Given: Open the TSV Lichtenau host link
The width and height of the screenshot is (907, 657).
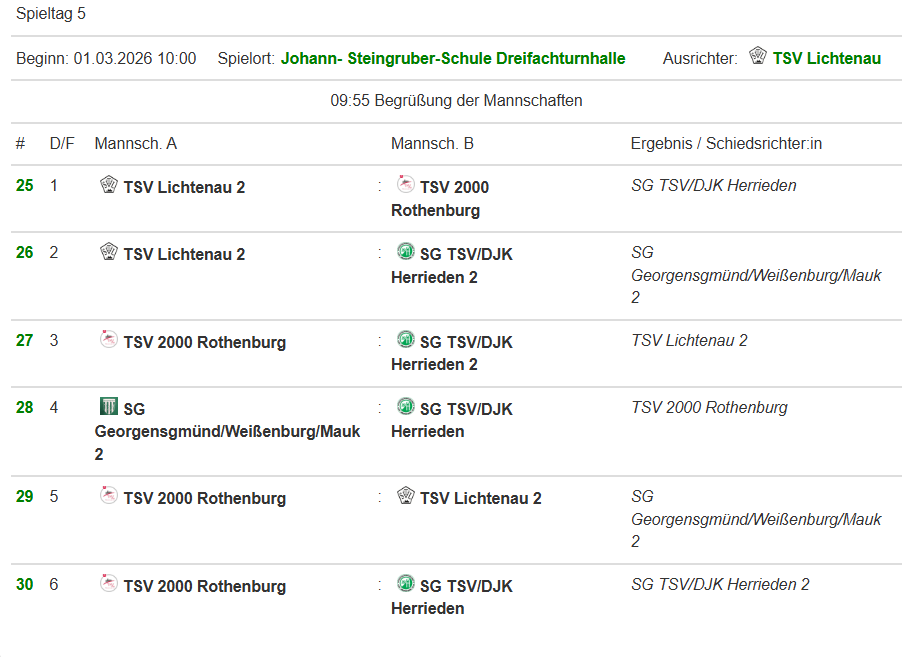Looking at the screenshot, I should [x=827, y=58].
